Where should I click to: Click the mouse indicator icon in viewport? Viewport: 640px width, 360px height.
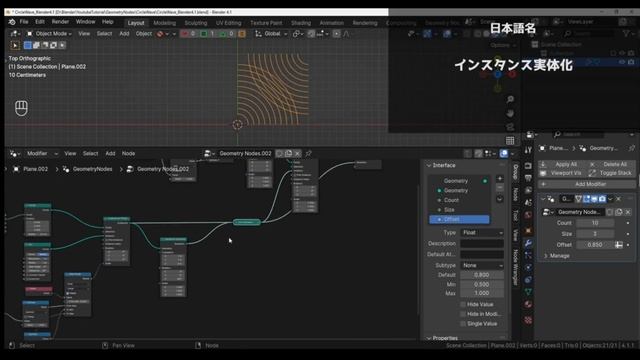pyautogui.click(x=21, y=108)
